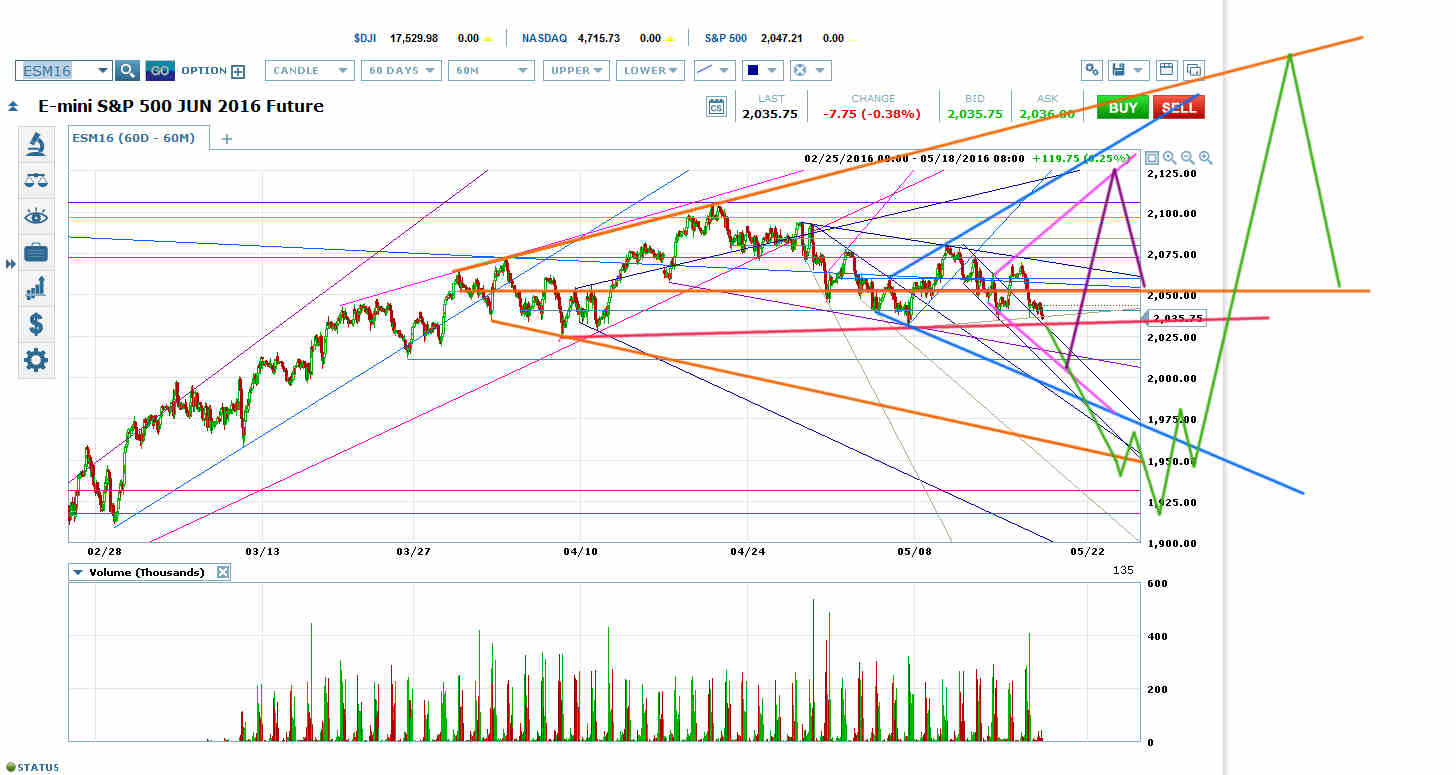Open the UPPER indicators dropdown
The width and height of the screenshot is (1456, 775).
click(x=576, y=70)
